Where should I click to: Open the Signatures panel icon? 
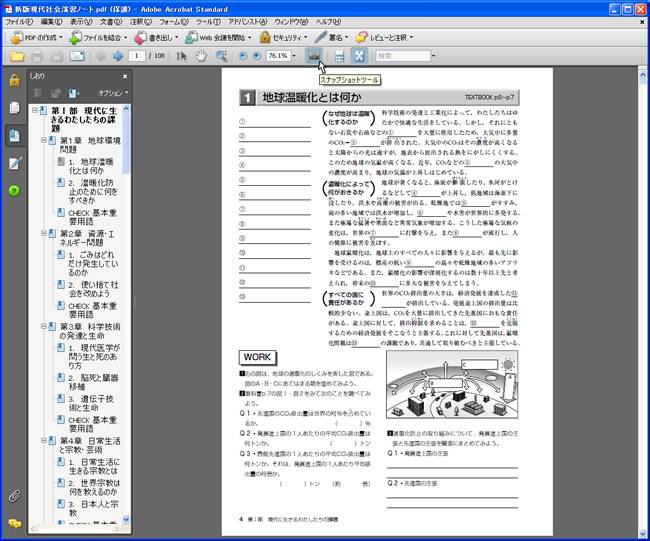point(15,163)
